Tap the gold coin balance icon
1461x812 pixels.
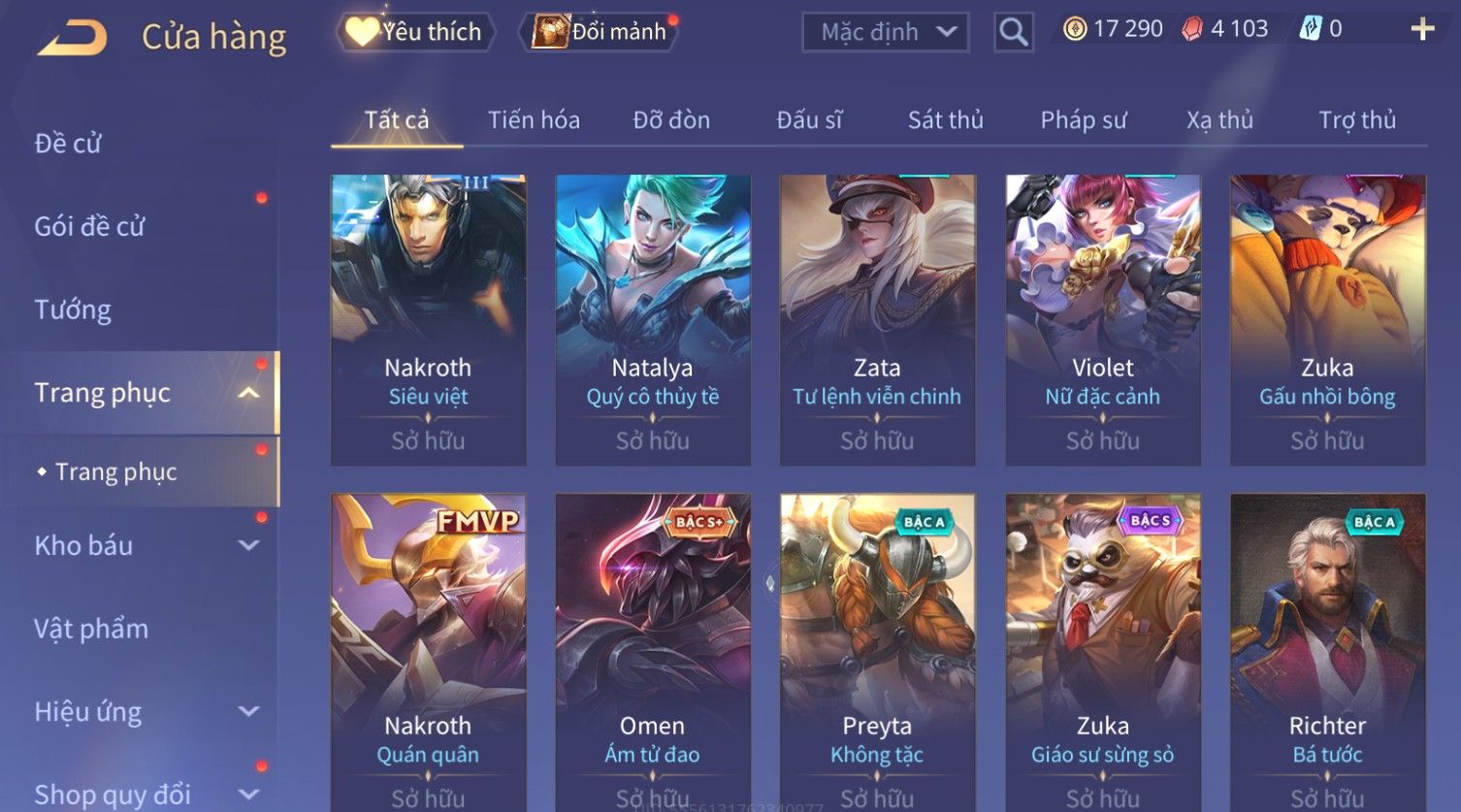coord(1074,29)
